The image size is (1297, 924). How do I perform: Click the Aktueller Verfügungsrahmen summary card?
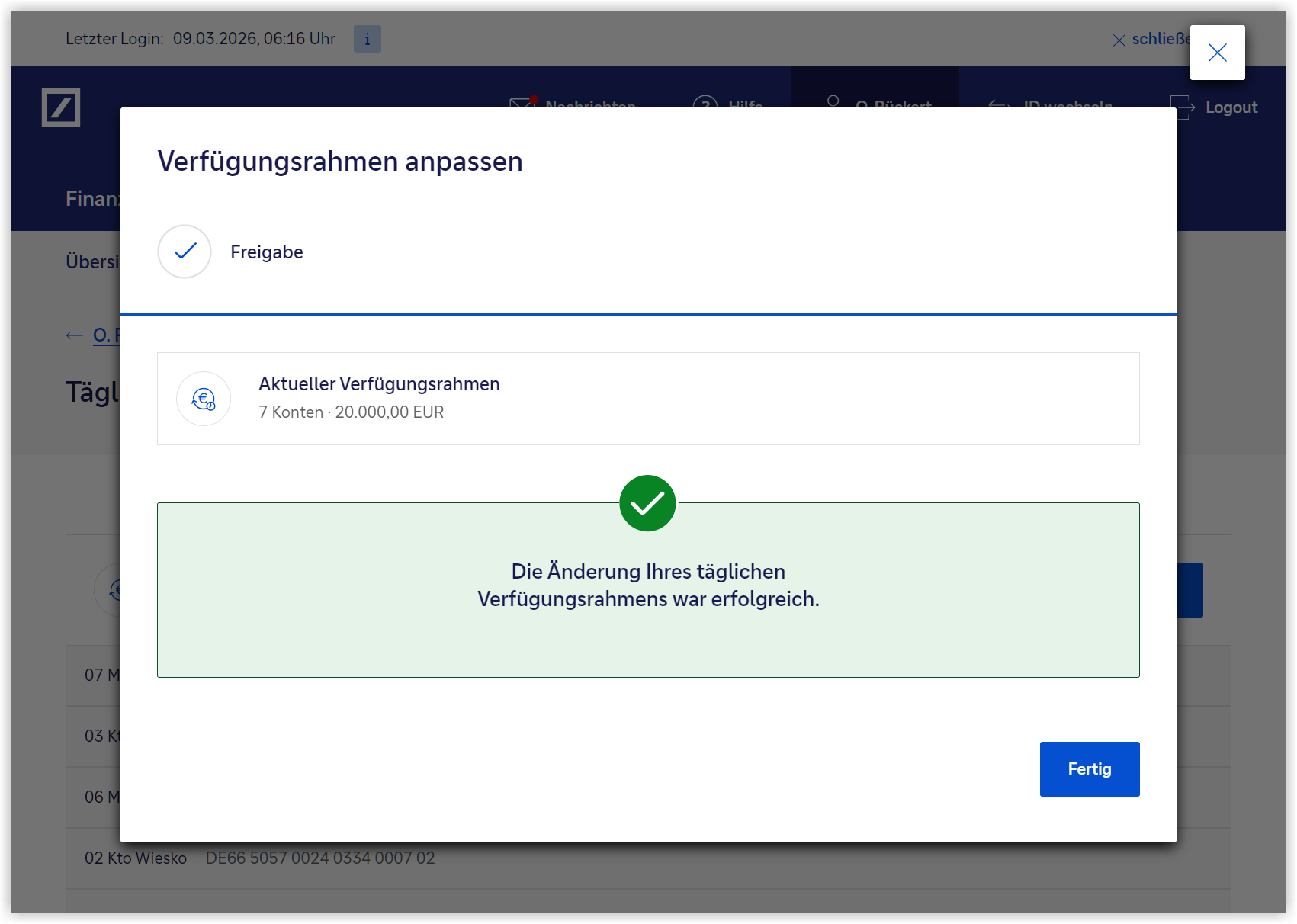(648, 399)
